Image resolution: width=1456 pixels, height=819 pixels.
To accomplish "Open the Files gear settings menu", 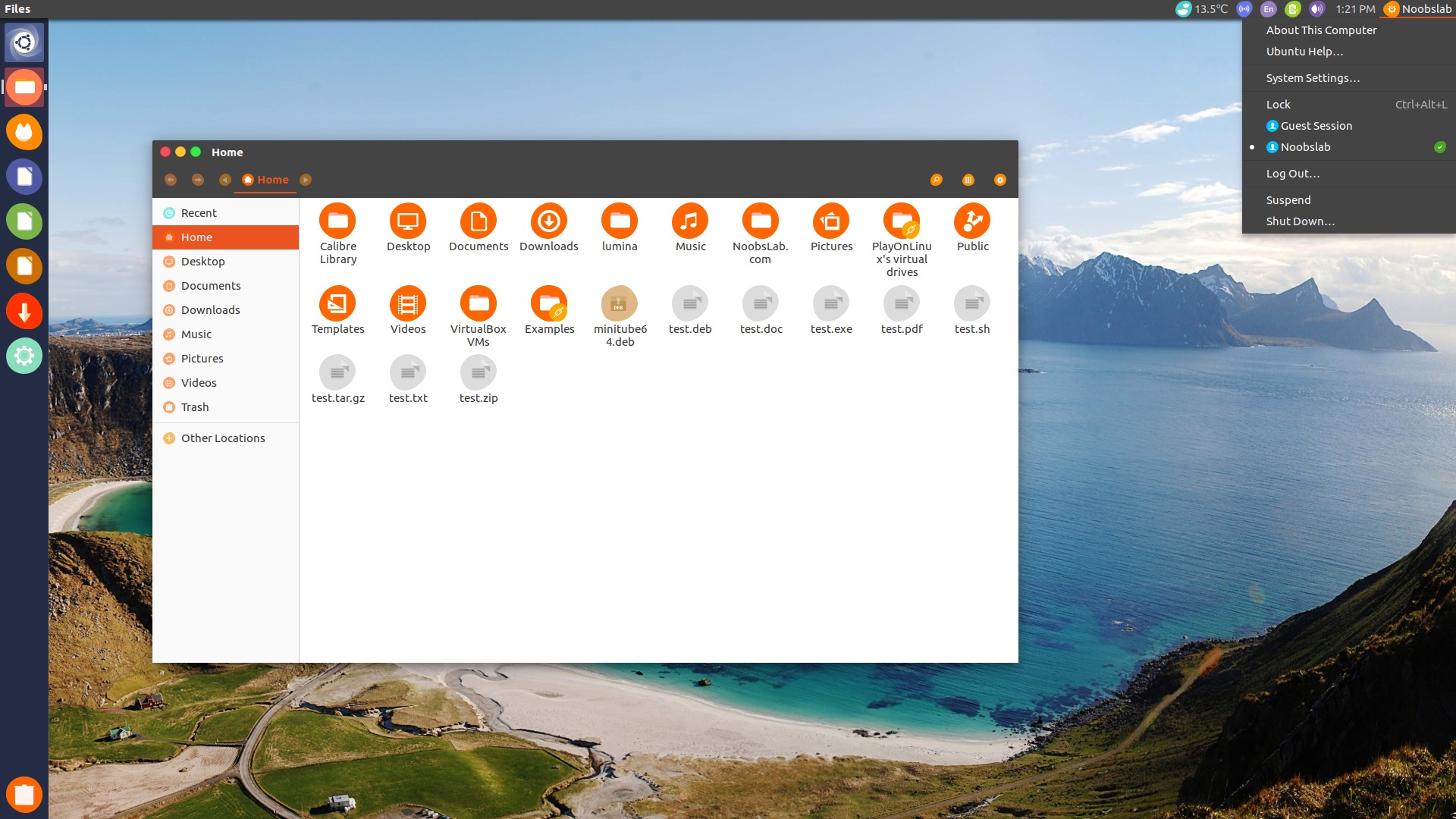I will 999,180.
